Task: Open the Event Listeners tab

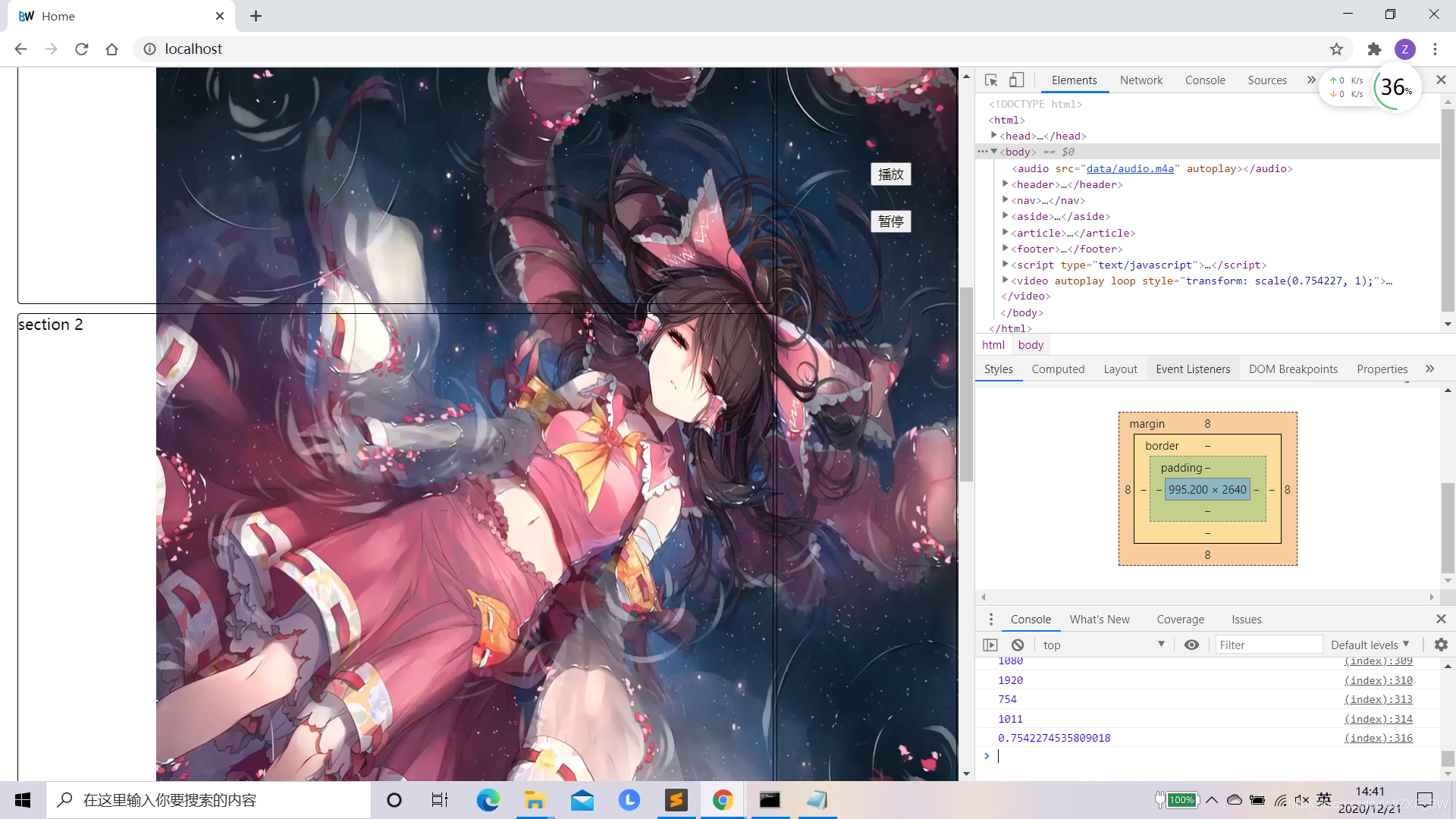Action: click(1193, 369)
